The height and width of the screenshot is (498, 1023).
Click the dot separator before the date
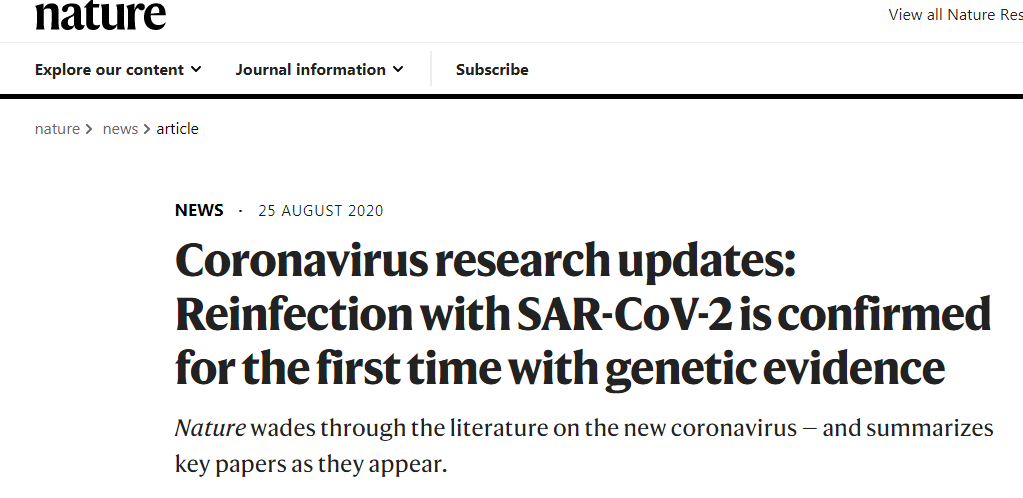pos(240,211)
